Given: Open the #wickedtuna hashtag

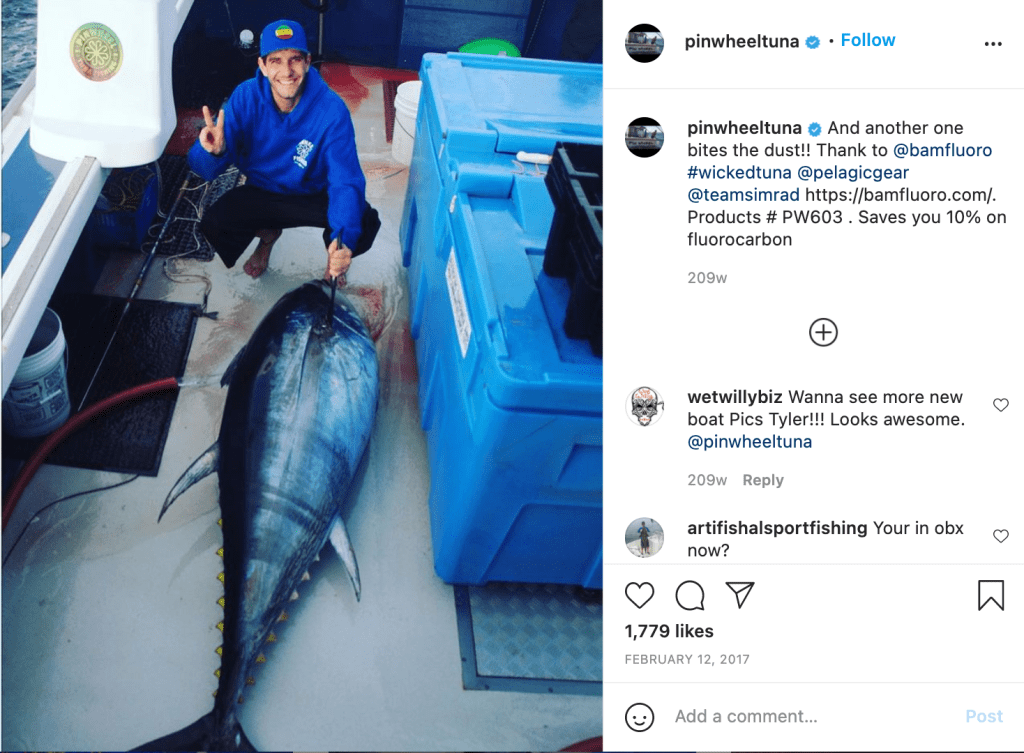Looking at the screenshot, I should pos(739,172).
